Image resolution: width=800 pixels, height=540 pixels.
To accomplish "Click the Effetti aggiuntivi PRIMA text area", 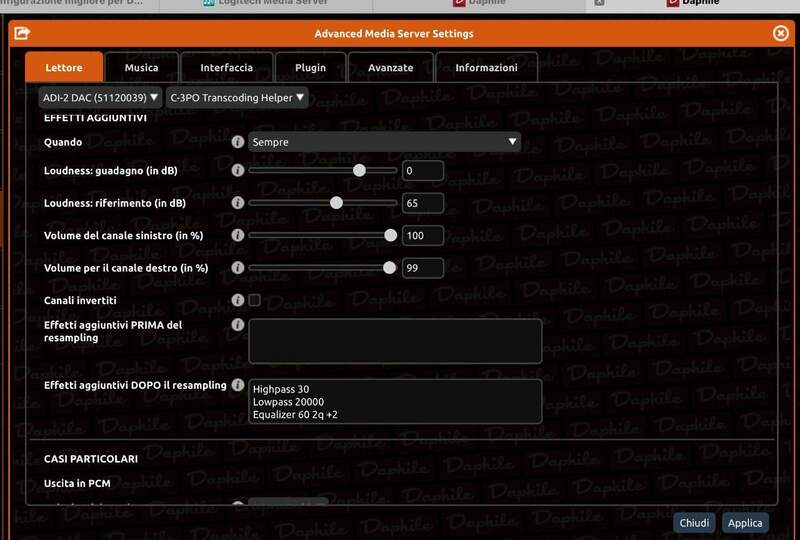I will coord(395,341).
